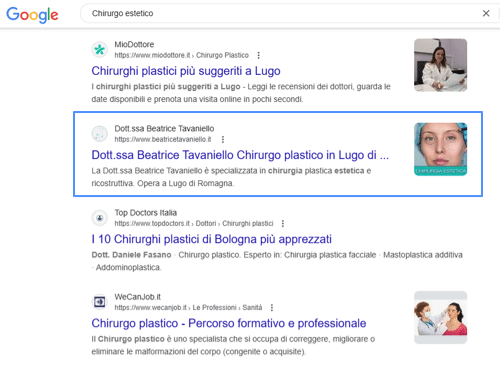Click the MioDottore doctor thumbnail image
The width and height of the screenshot is (500, 378).
440,65
